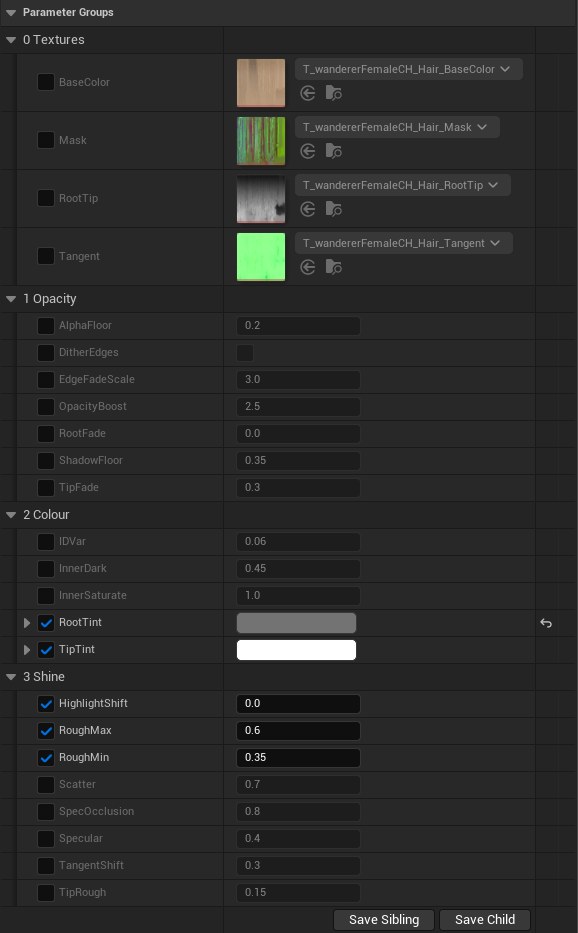The height and width of the screenshot is (933, 578).
Task: Open the T_wandererFemaleCH_Hair_Mask asset dropdown
Action: point(397,127)
